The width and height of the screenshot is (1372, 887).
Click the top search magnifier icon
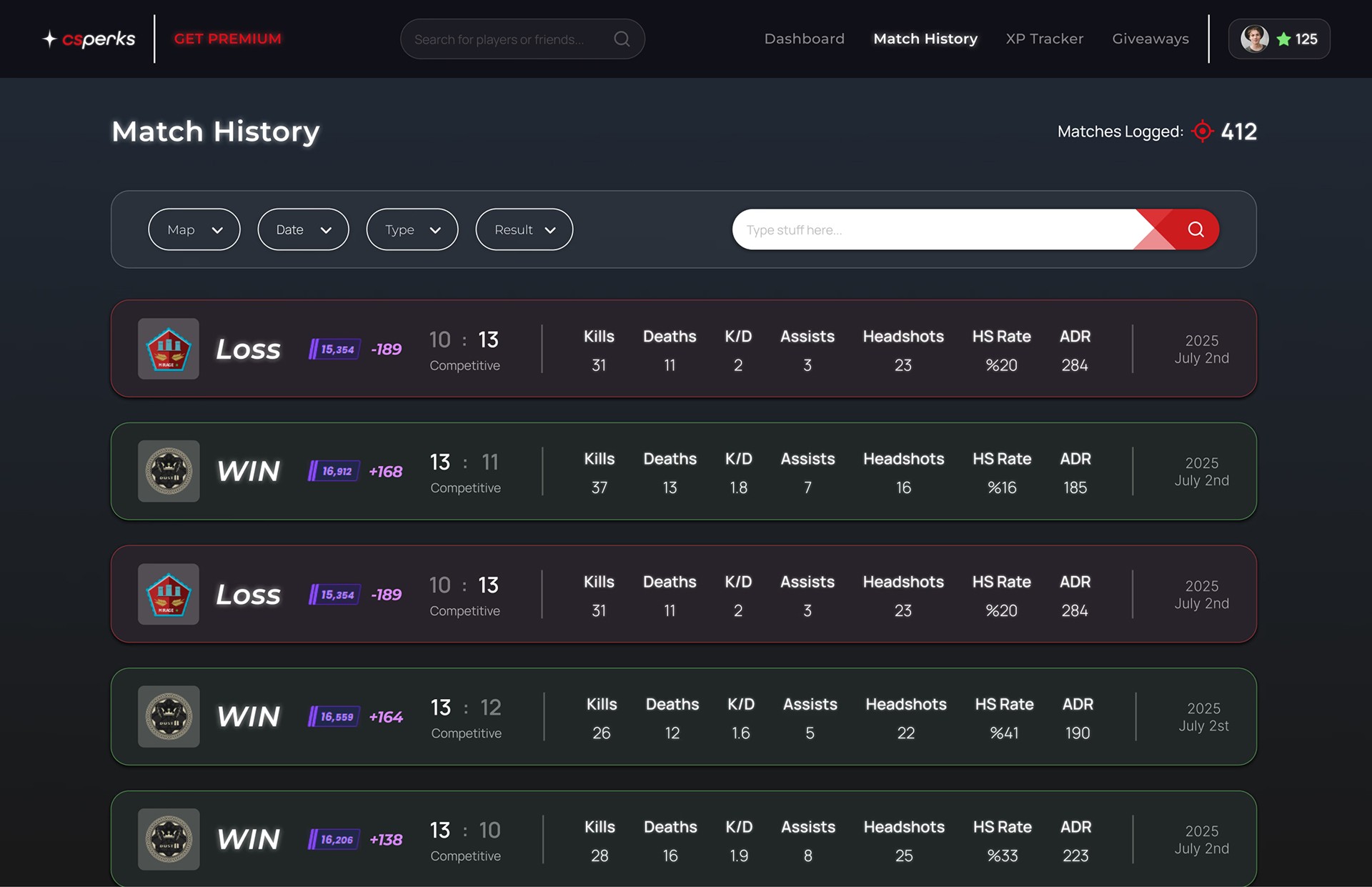pyautogui.click(x=622, y=39)
